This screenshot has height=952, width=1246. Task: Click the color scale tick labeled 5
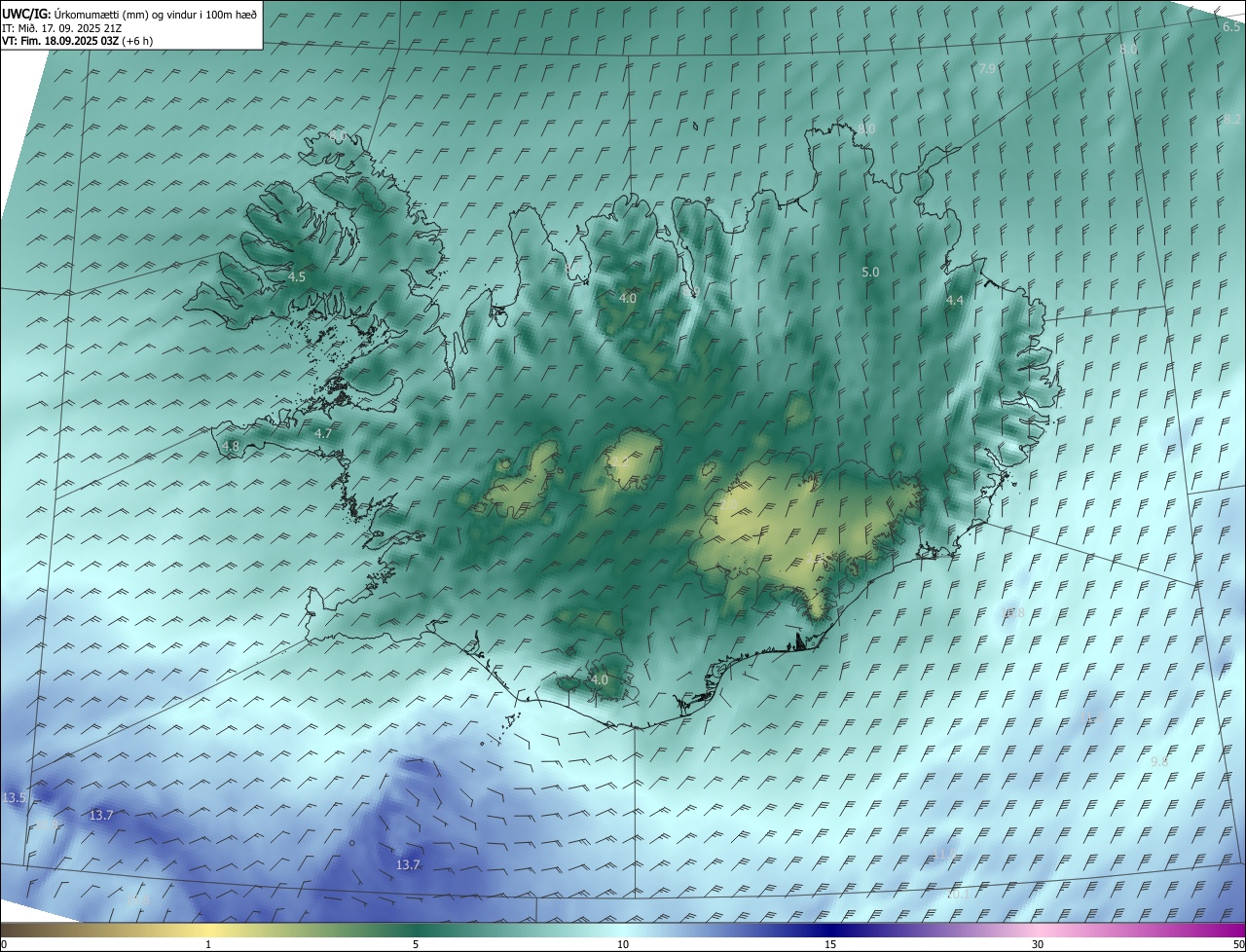tap(416, 944)
